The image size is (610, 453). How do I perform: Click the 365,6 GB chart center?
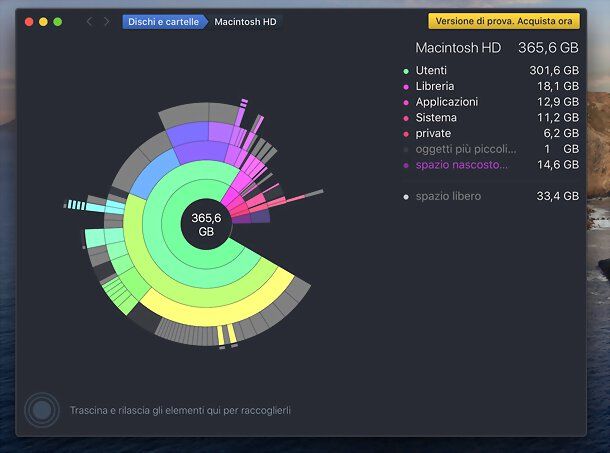click(x=206, y=225)
